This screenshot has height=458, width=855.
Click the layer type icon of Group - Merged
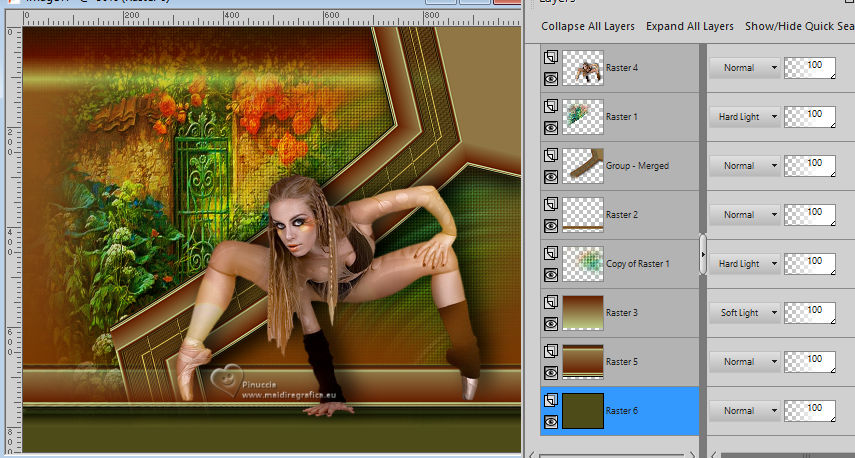pos(551,155)
